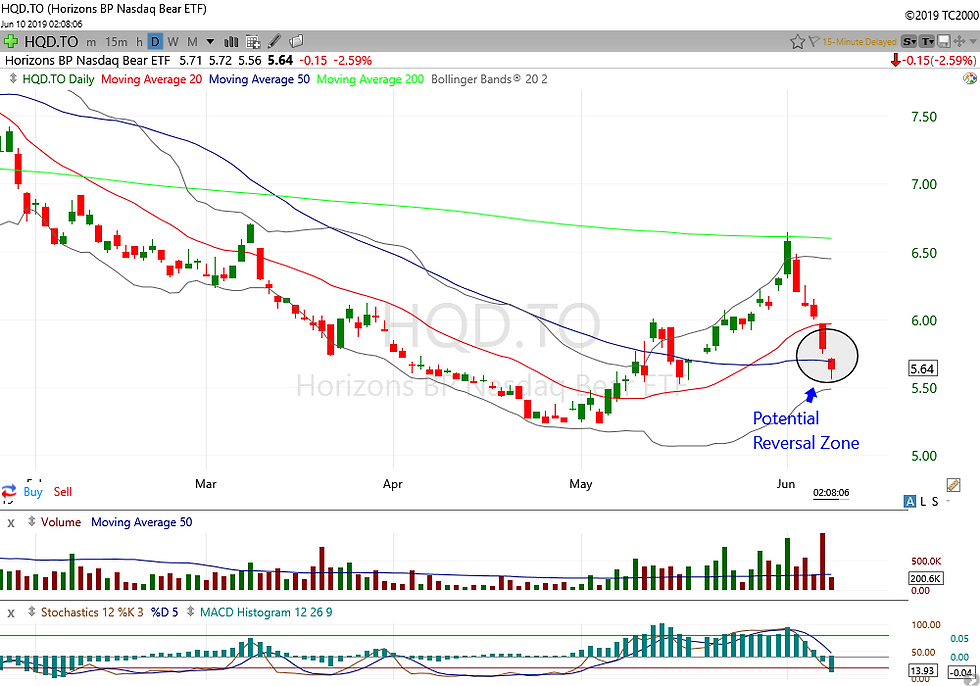
Task: Switch to the Weekly (W) timeframe
Action: pos(173,42)
